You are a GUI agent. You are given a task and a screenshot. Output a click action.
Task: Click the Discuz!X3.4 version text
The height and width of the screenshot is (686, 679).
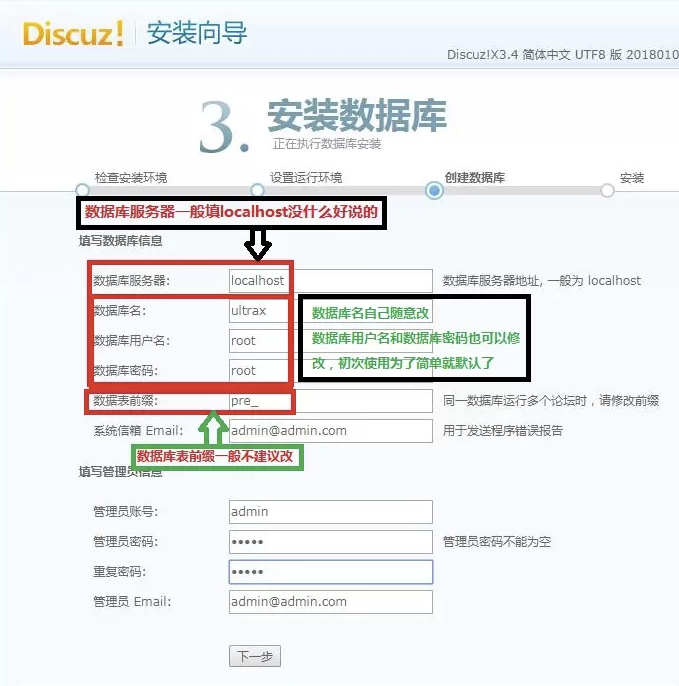[563, 55]
